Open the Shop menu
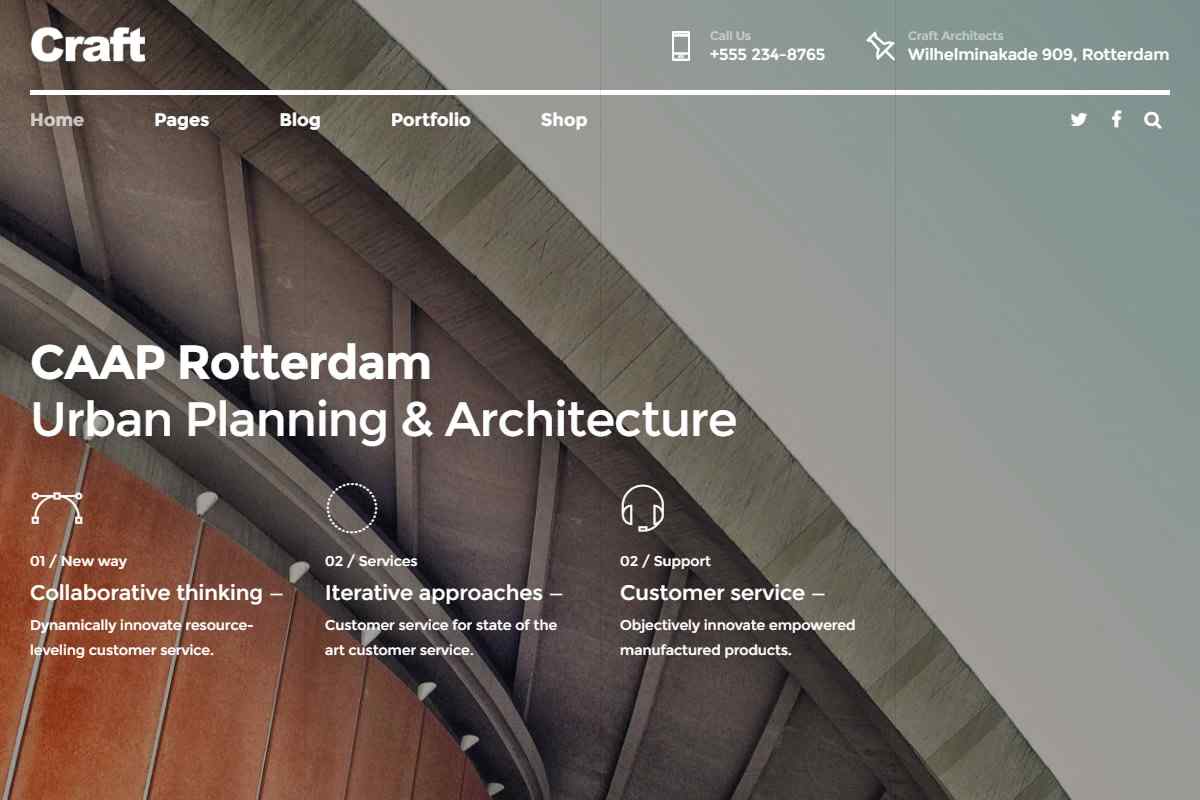The image size is (1200, 800). click(x=564, y=120)
